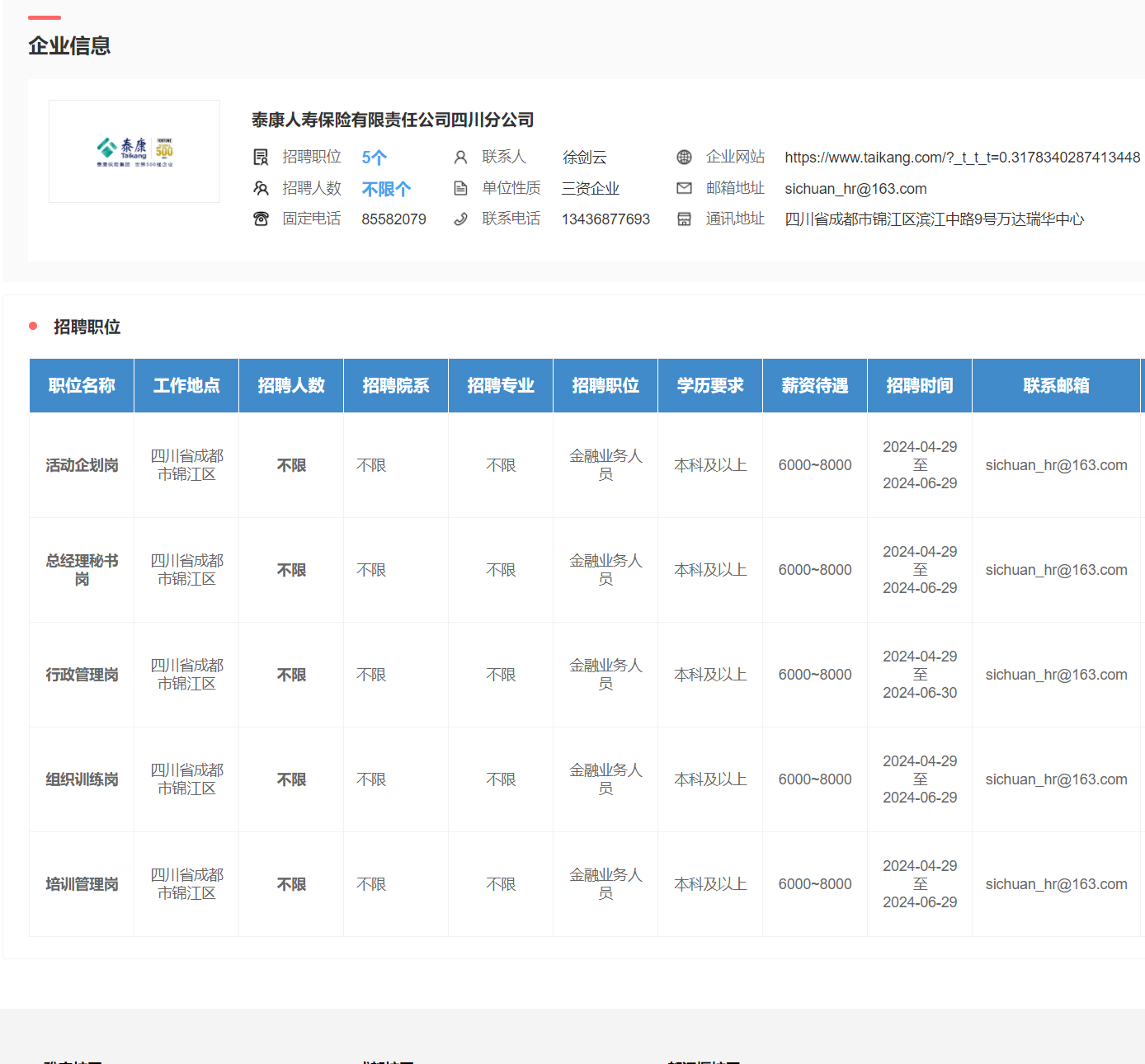The width and height of the screenshot is (1145, 1064).
Task: Click the recruitment headcount people icon
Action: [x=261, y=188]
